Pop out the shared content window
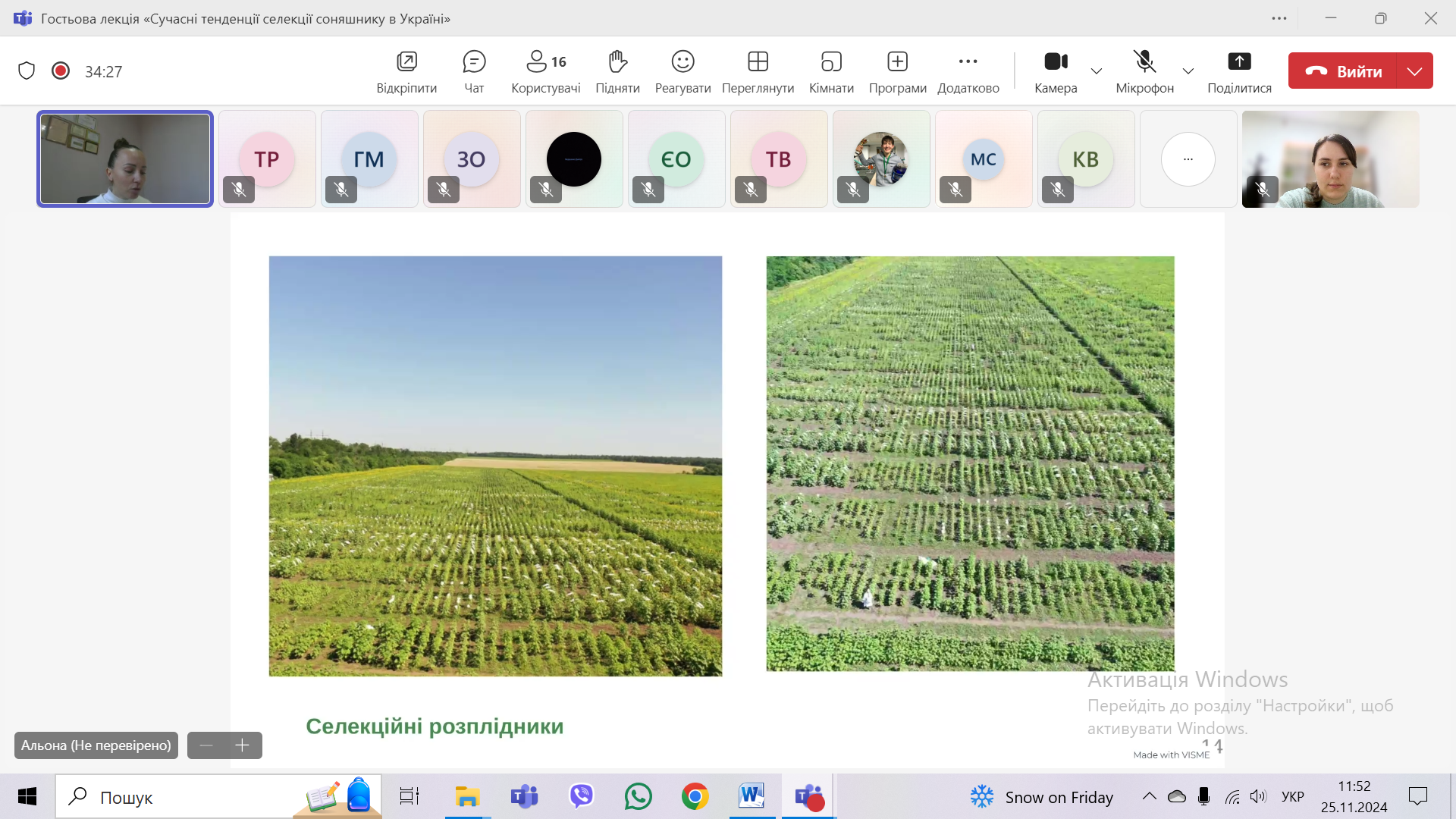1456x819 pixels. click(x=406, y=62)
